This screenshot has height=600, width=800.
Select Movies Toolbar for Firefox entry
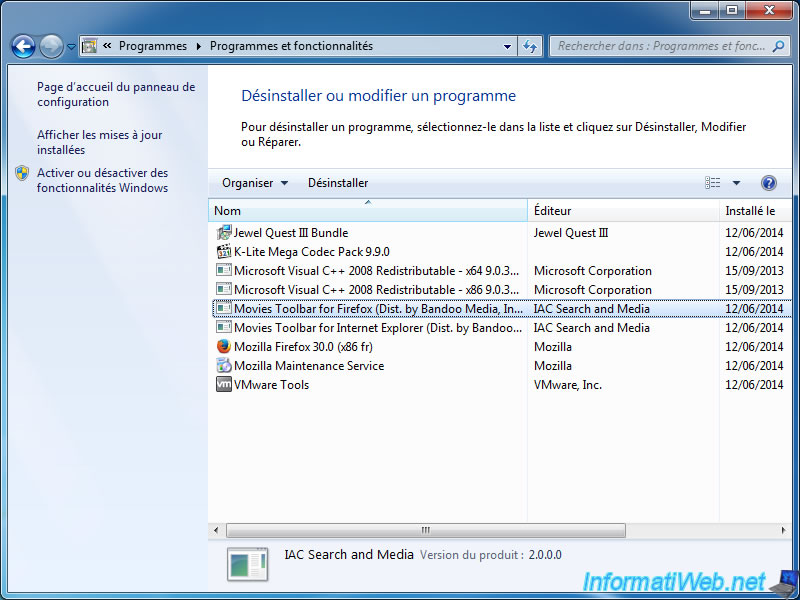[500, 308]
